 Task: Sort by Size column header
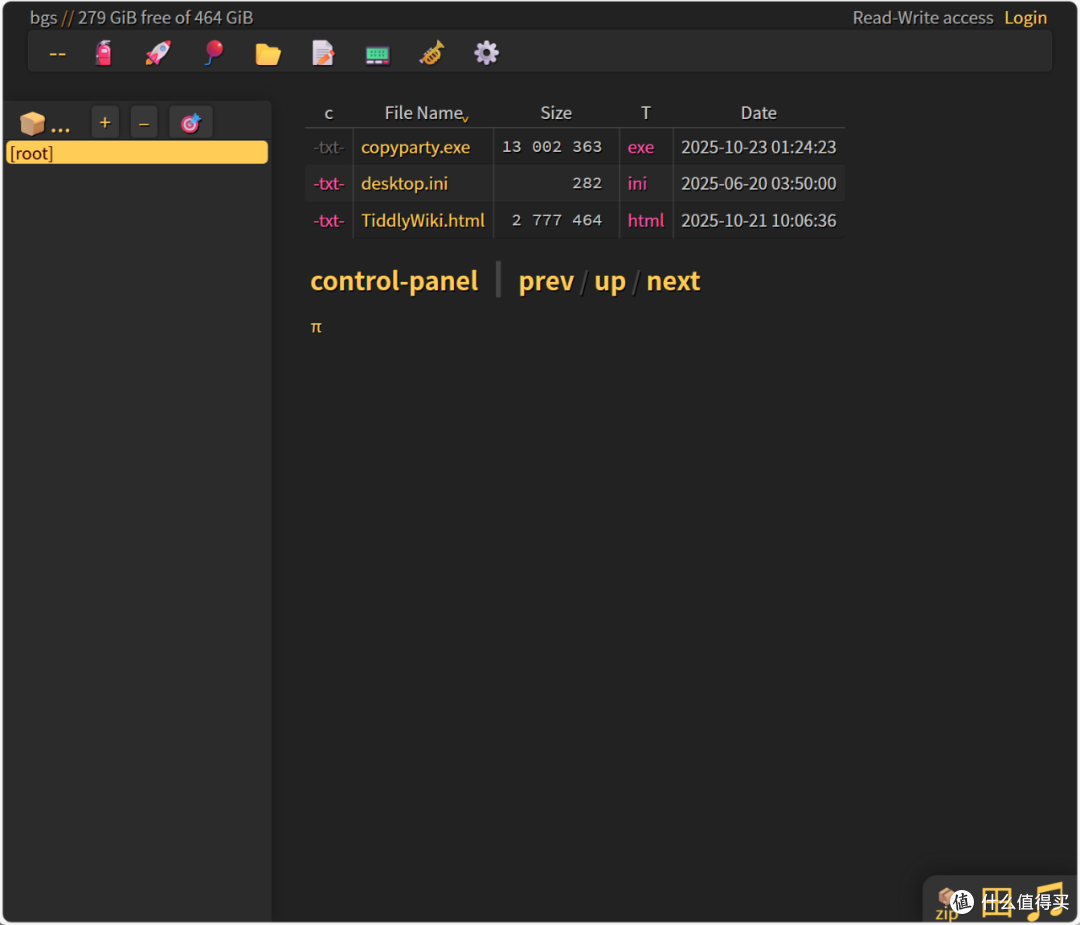point(556,113)
